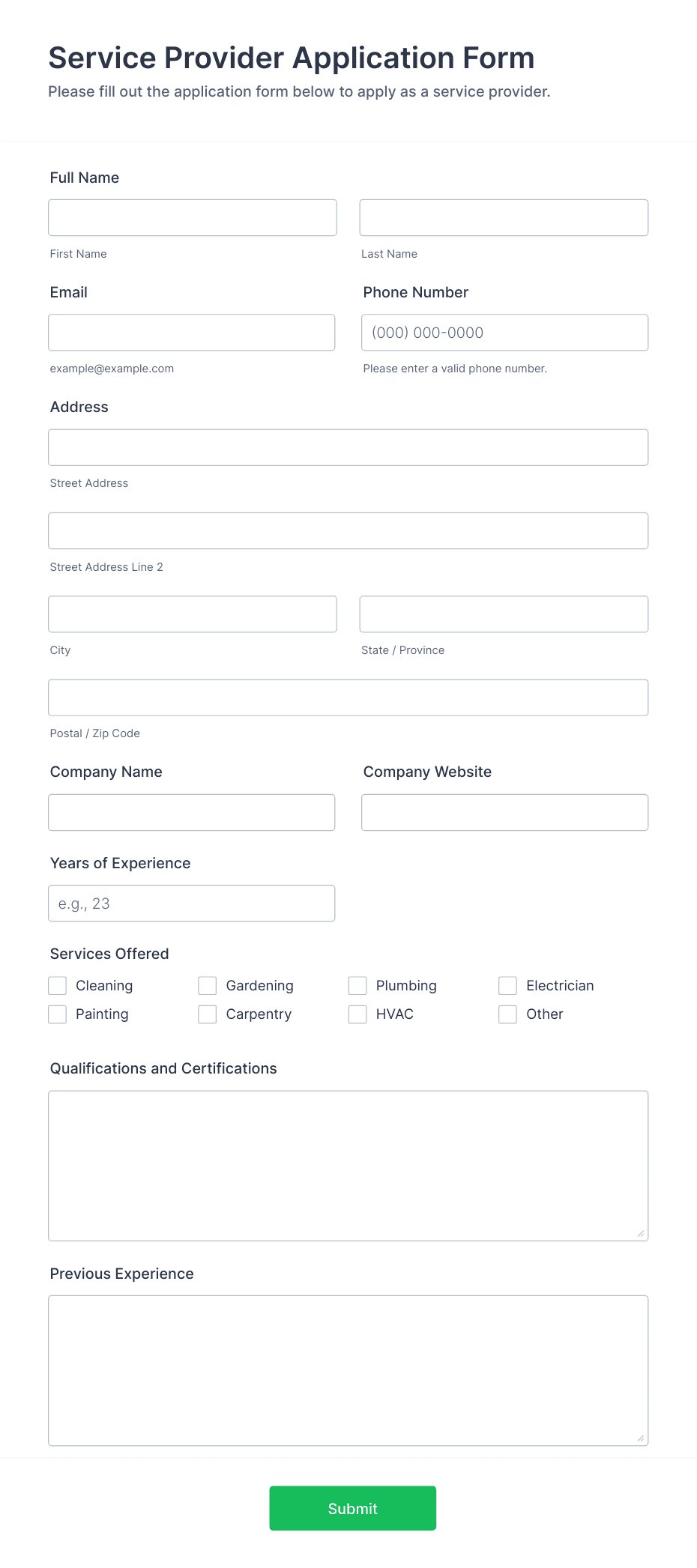Select the Years of Experience field
The width and height of the screenshot is (697, 1568).
(192, 903)
